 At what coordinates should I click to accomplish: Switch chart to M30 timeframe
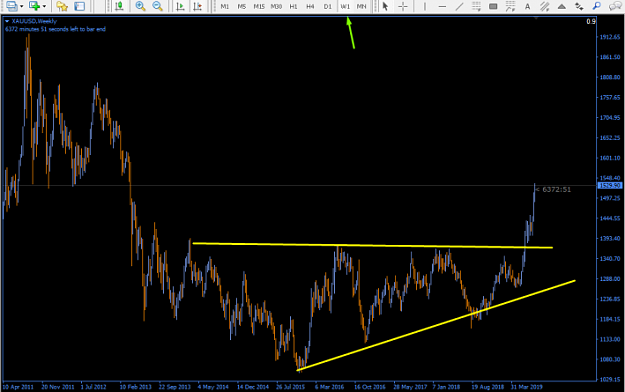(x=276, y=6)
